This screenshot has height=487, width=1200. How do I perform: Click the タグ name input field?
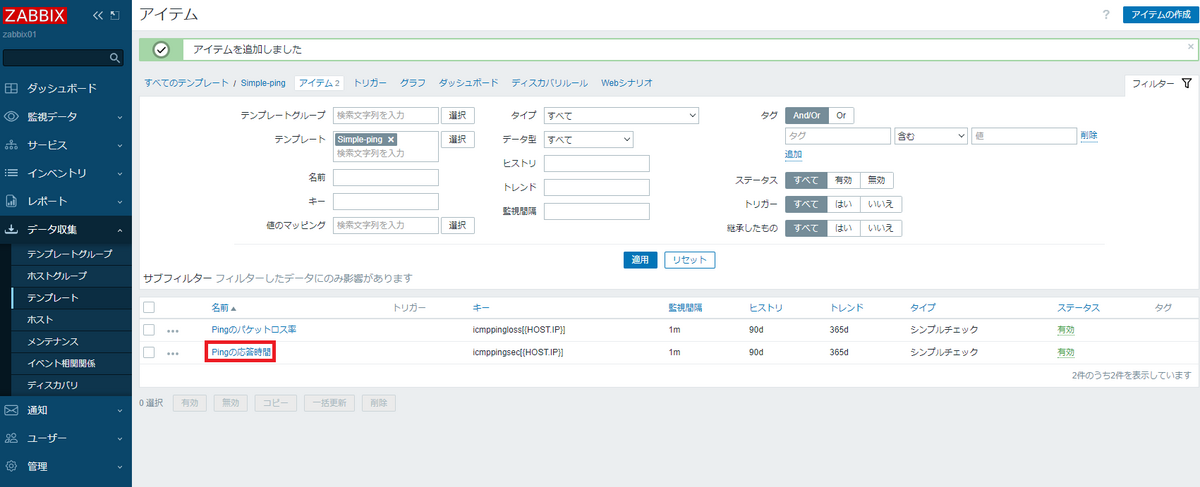pyautogui.click(x=837, y=135)
